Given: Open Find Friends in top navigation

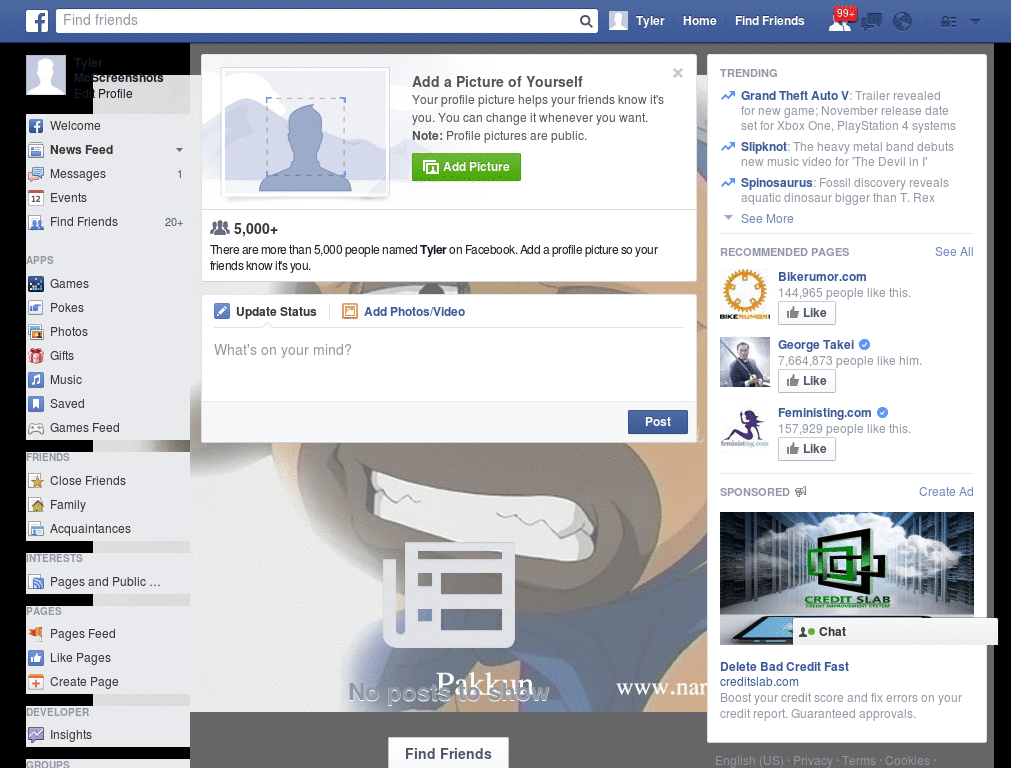Looking at the screenshot, I should pos(769,21).
